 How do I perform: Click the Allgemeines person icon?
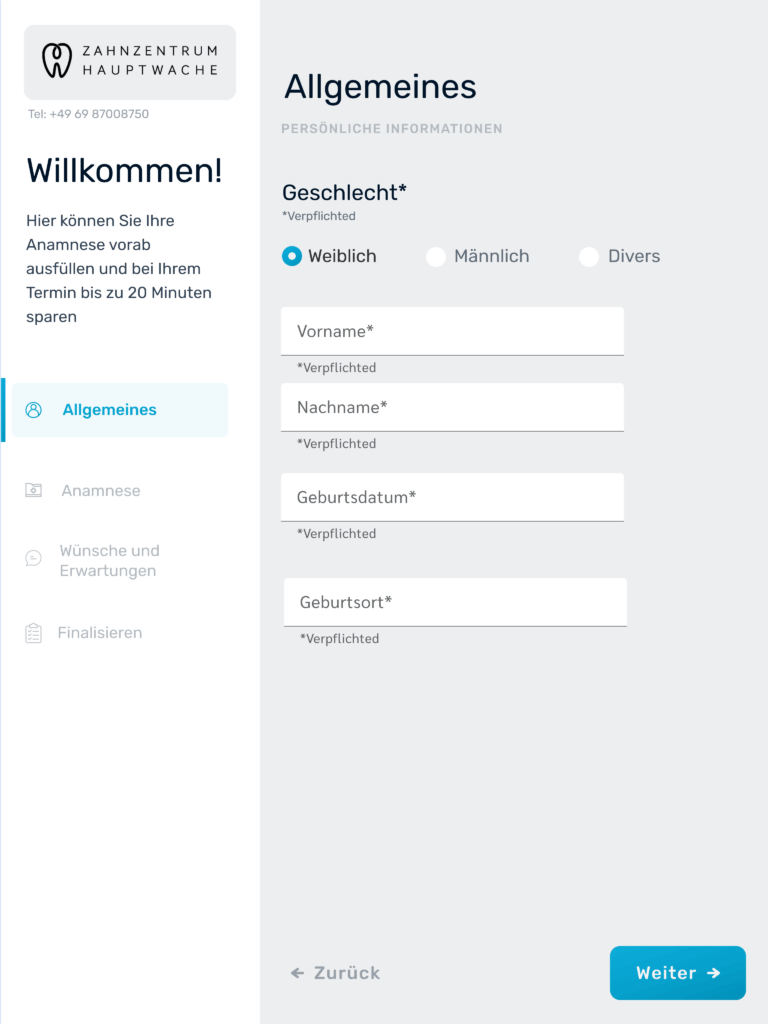[34, 410]
